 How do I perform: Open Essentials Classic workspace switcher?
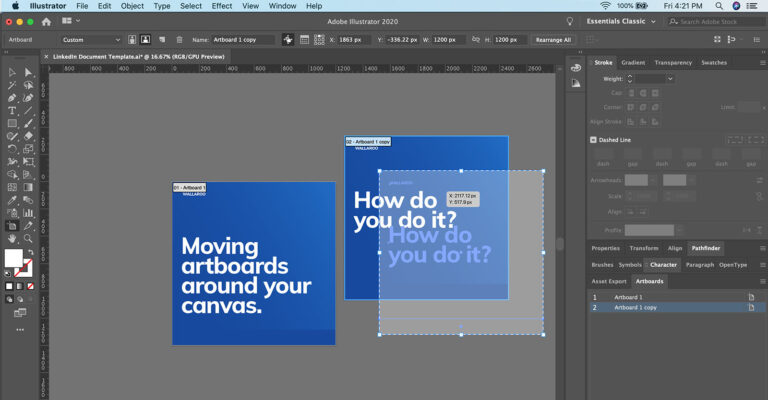pos(621,22)
